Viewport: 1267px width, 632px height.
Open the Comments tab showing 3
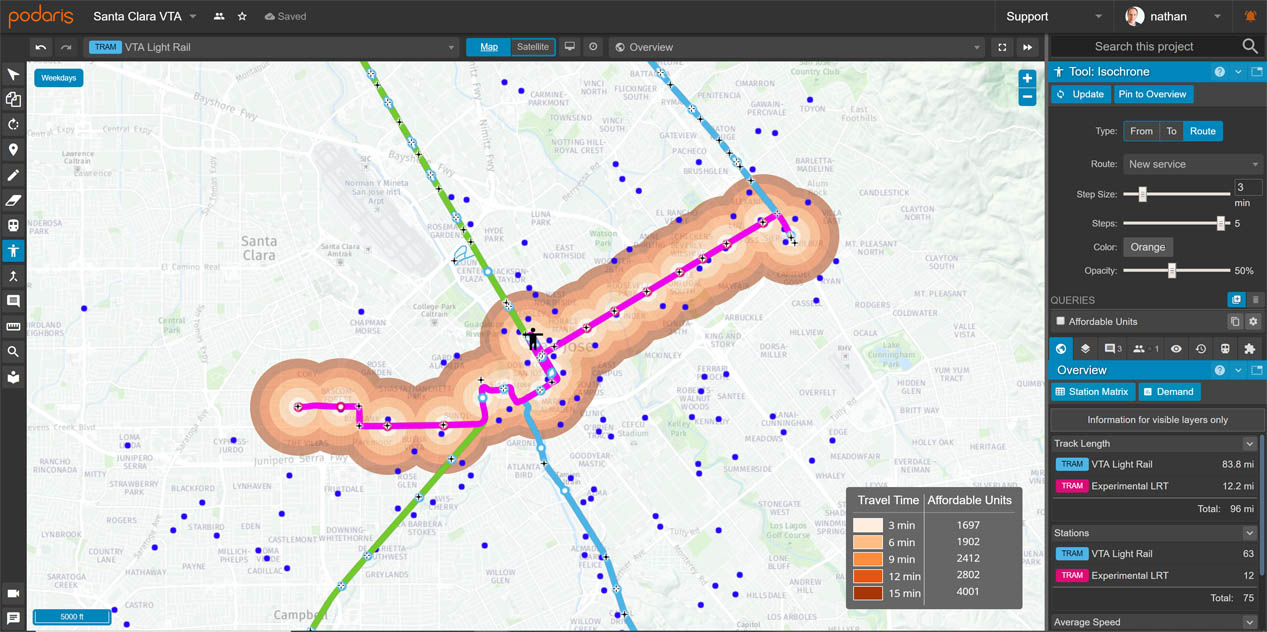(x=1113, y=349)
